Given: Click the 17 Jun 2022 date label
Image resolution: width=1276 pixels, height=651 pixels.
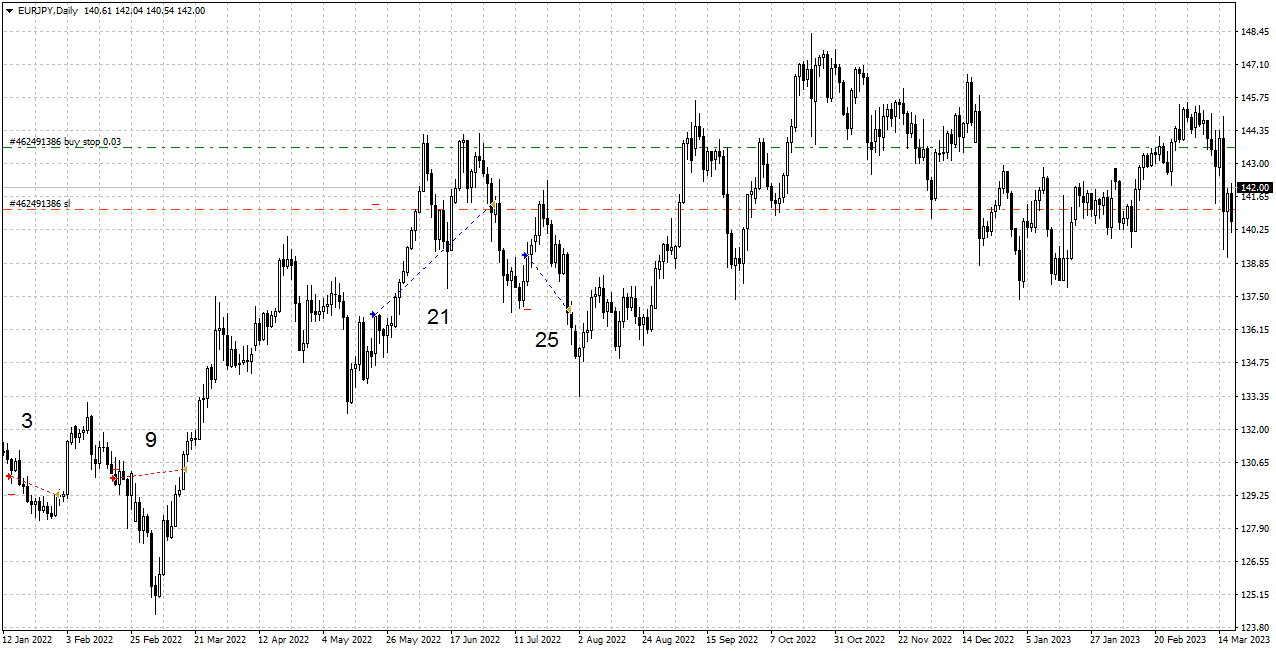Looking at the screenshot, I should [x=476, y=639].
